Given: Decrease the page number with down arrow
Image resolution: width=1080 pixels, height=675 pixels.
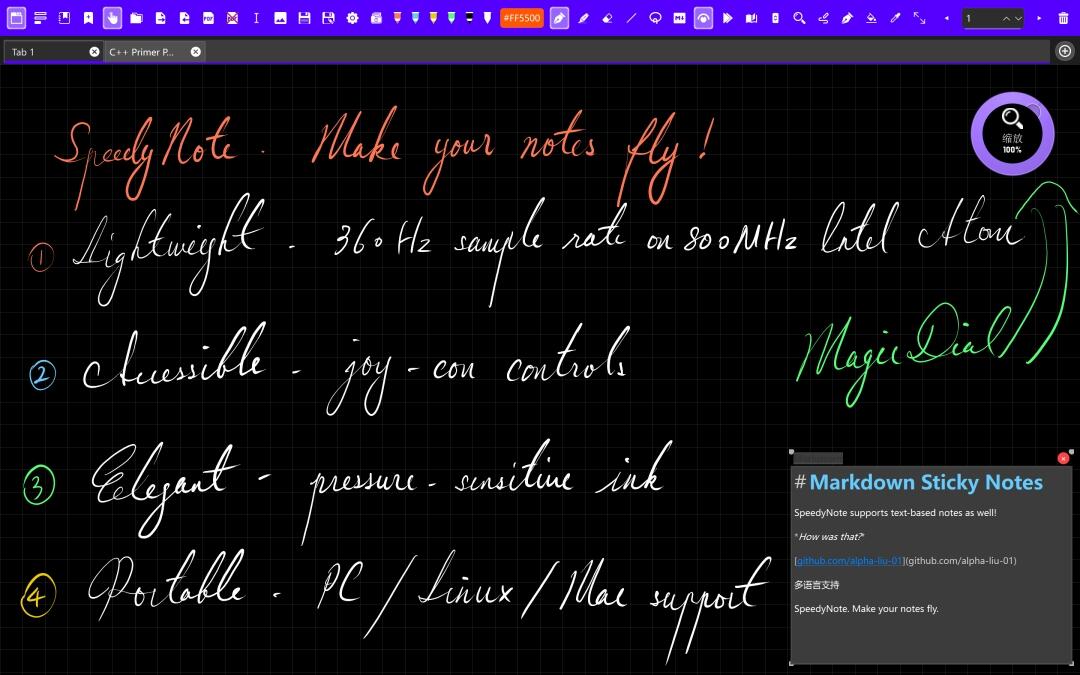Looking at the screenshot, I should point(1018,18).
